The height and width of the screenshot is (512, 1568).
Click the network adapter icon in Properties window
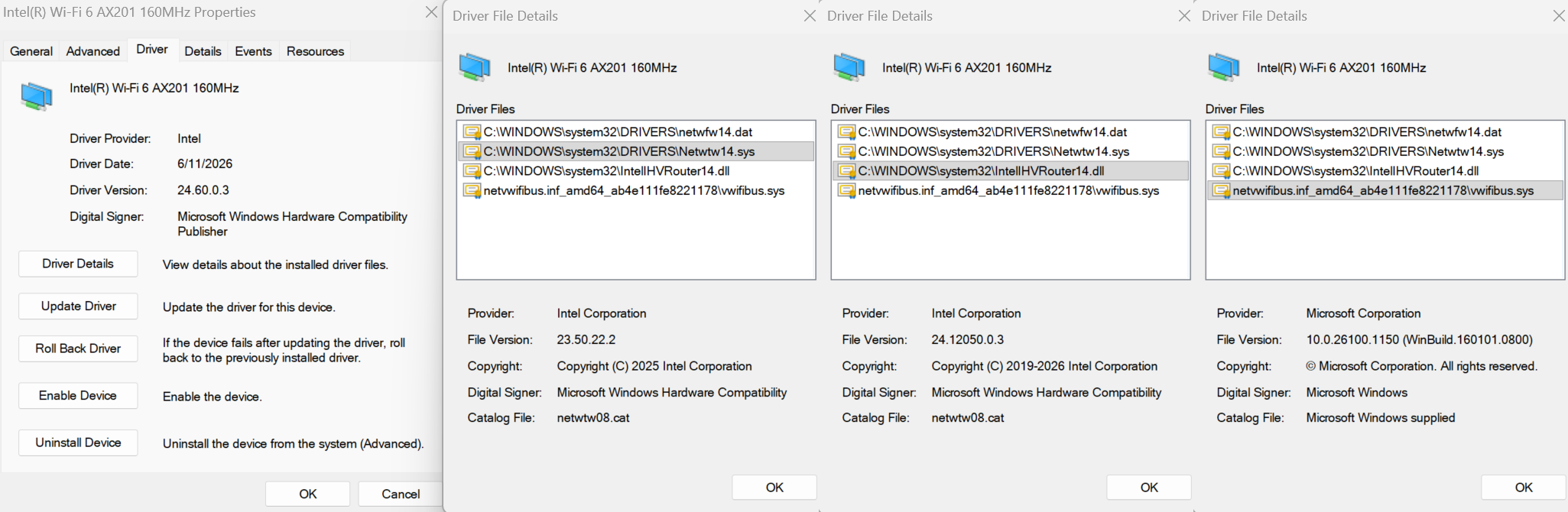coord(36,96)
